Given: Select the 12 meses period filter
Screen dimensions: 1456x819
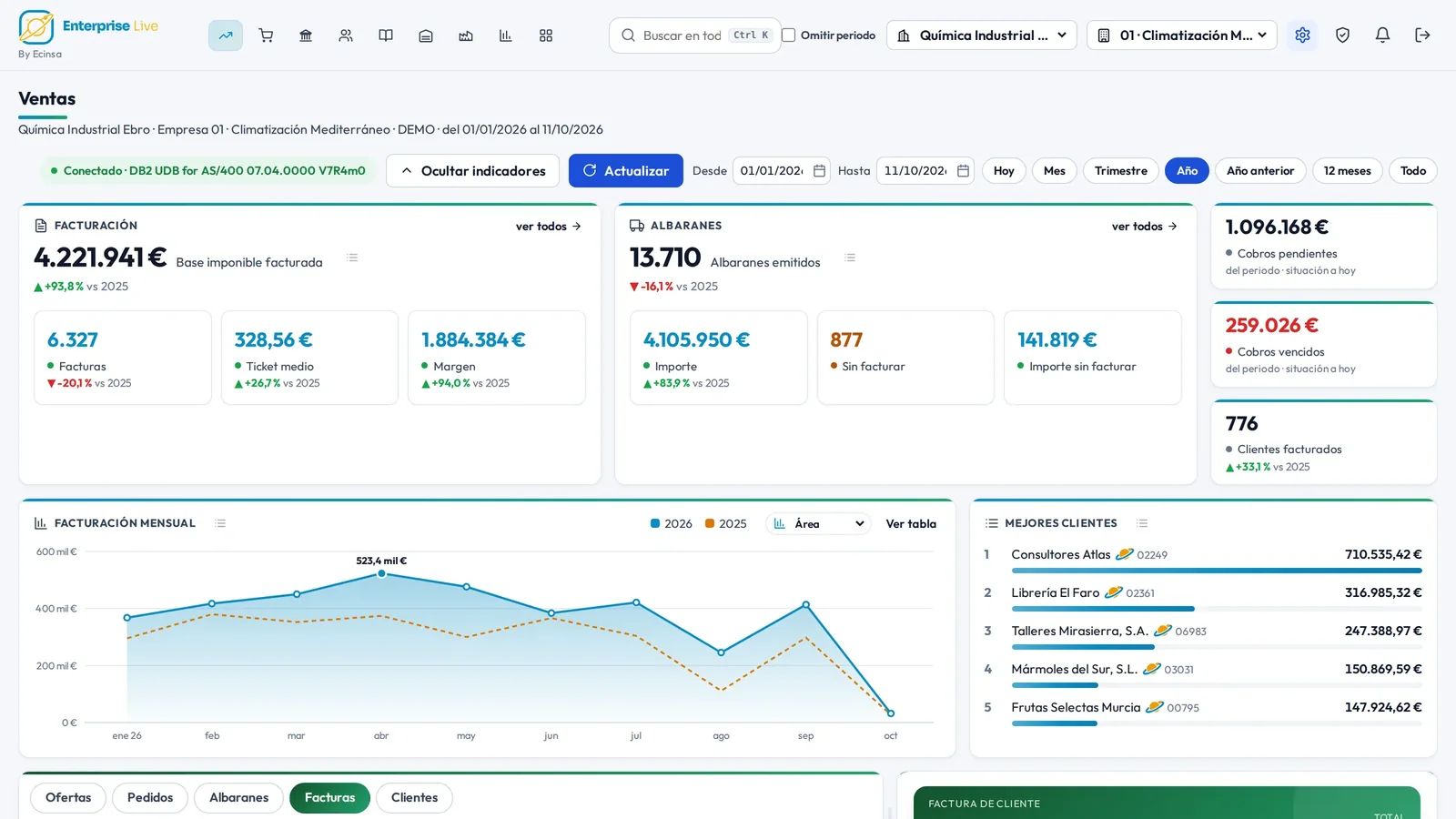Looking at the screenshot, I should point(1348,171).
